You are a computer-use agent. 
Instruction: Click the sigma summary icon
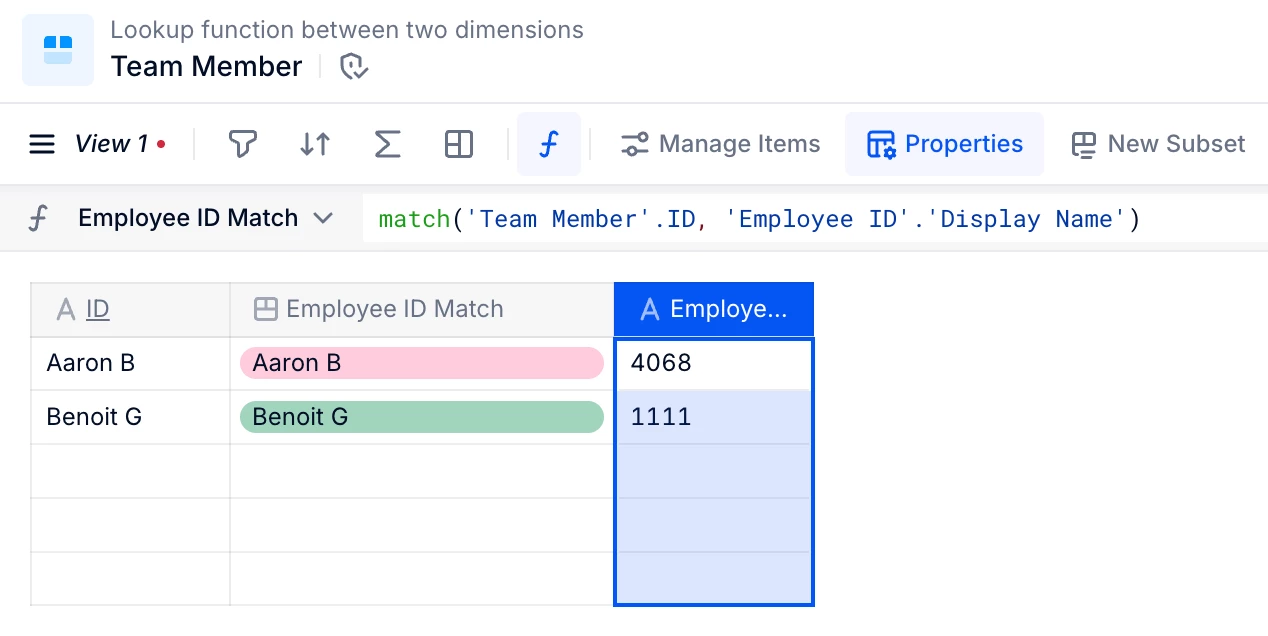coord(387,145)
